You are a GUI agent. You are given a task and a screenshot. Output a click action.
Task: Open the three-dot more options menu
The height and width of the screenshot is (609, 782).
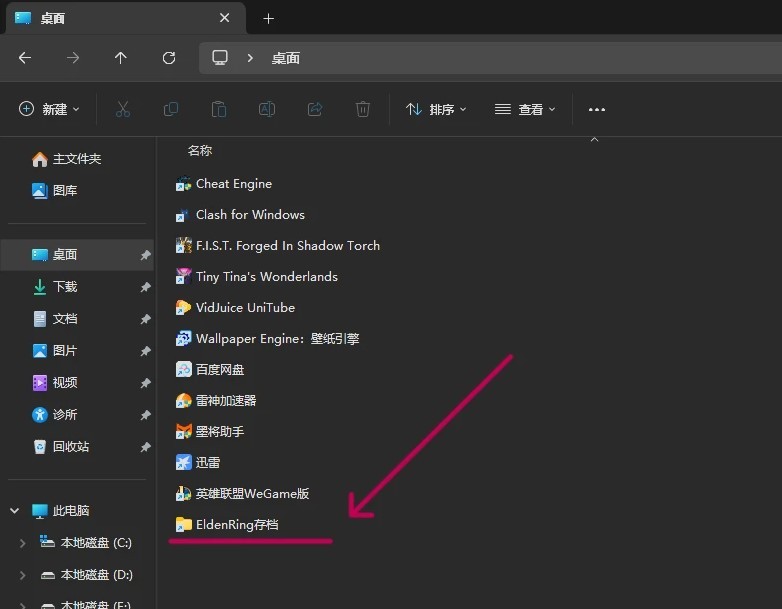point(597,109)
